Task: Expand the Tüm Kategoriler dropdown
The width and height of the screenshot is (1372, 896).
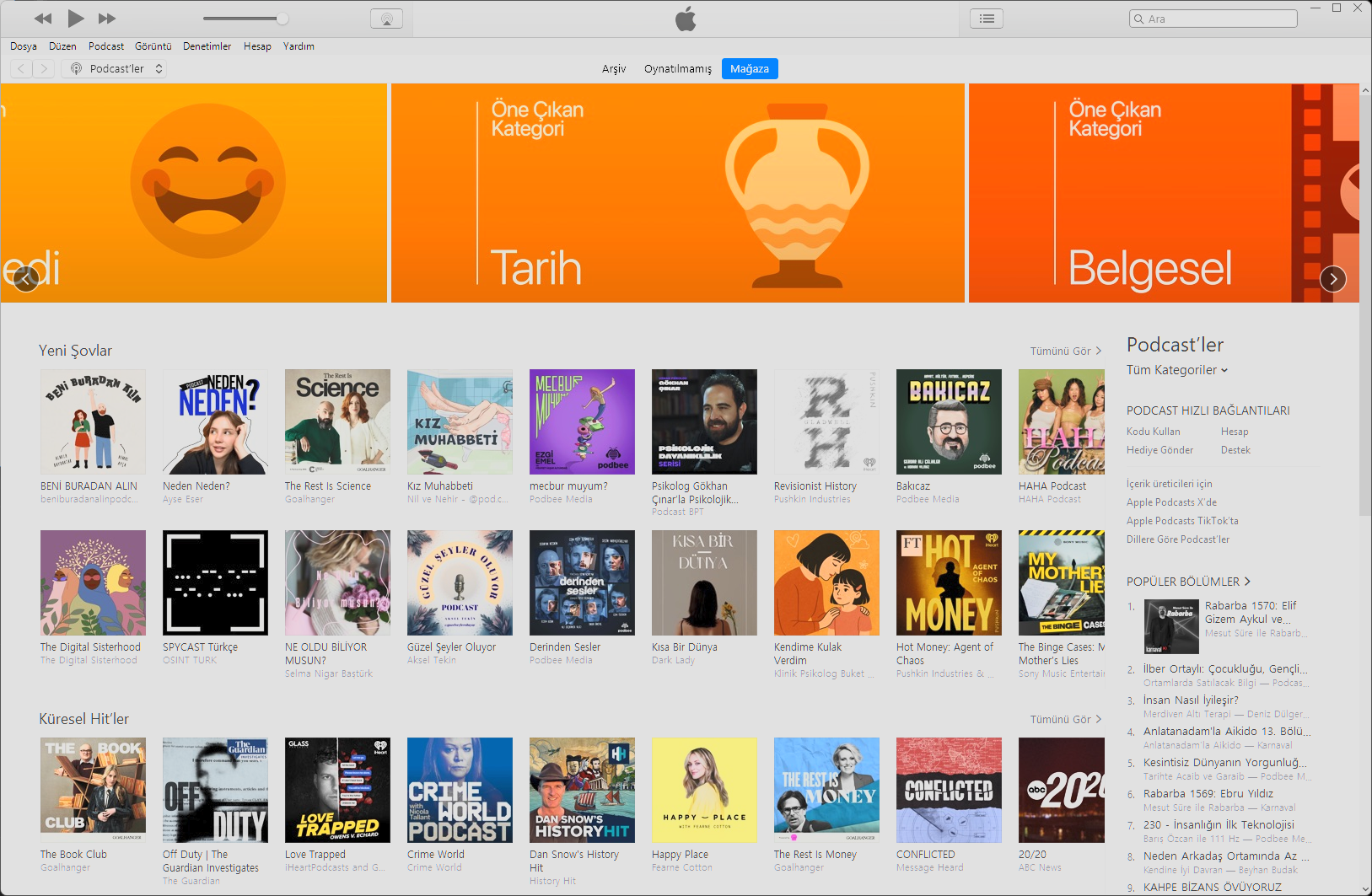Action: [1177, 370]
